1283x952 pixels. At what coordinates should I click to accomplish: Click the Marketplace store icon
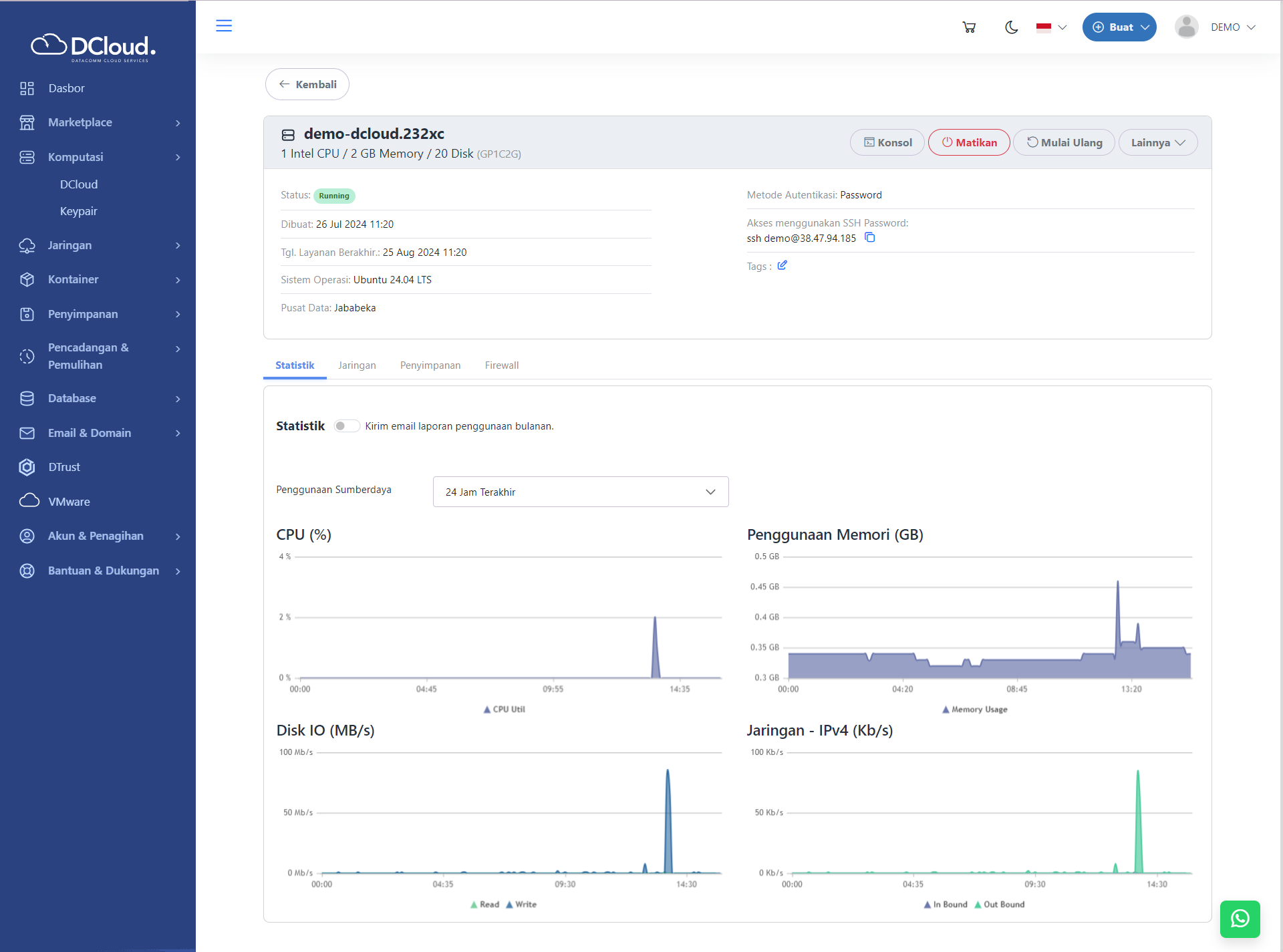[x=27, y=122]
